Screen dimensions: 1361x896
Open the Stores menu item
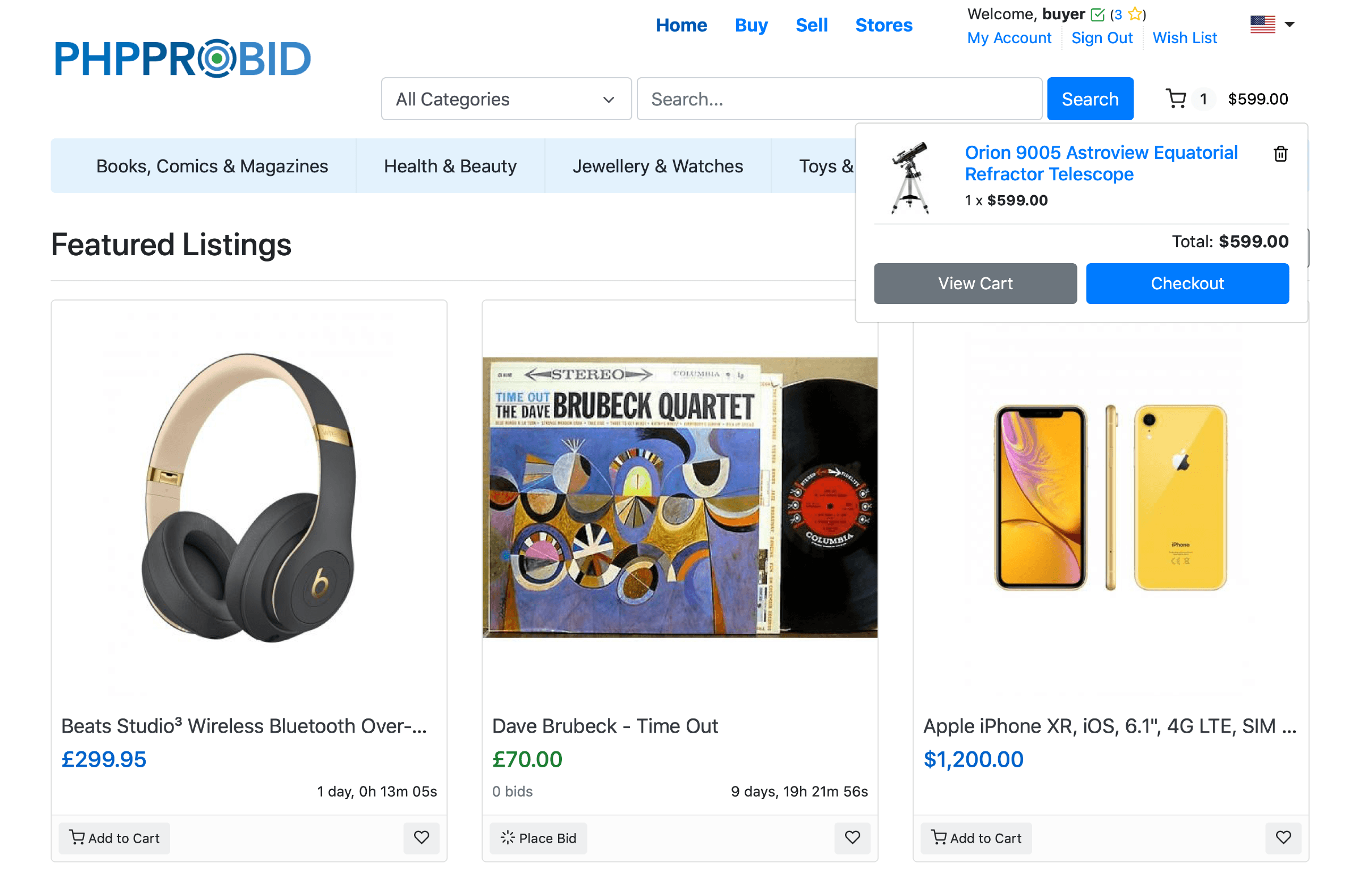coord(884,25)
